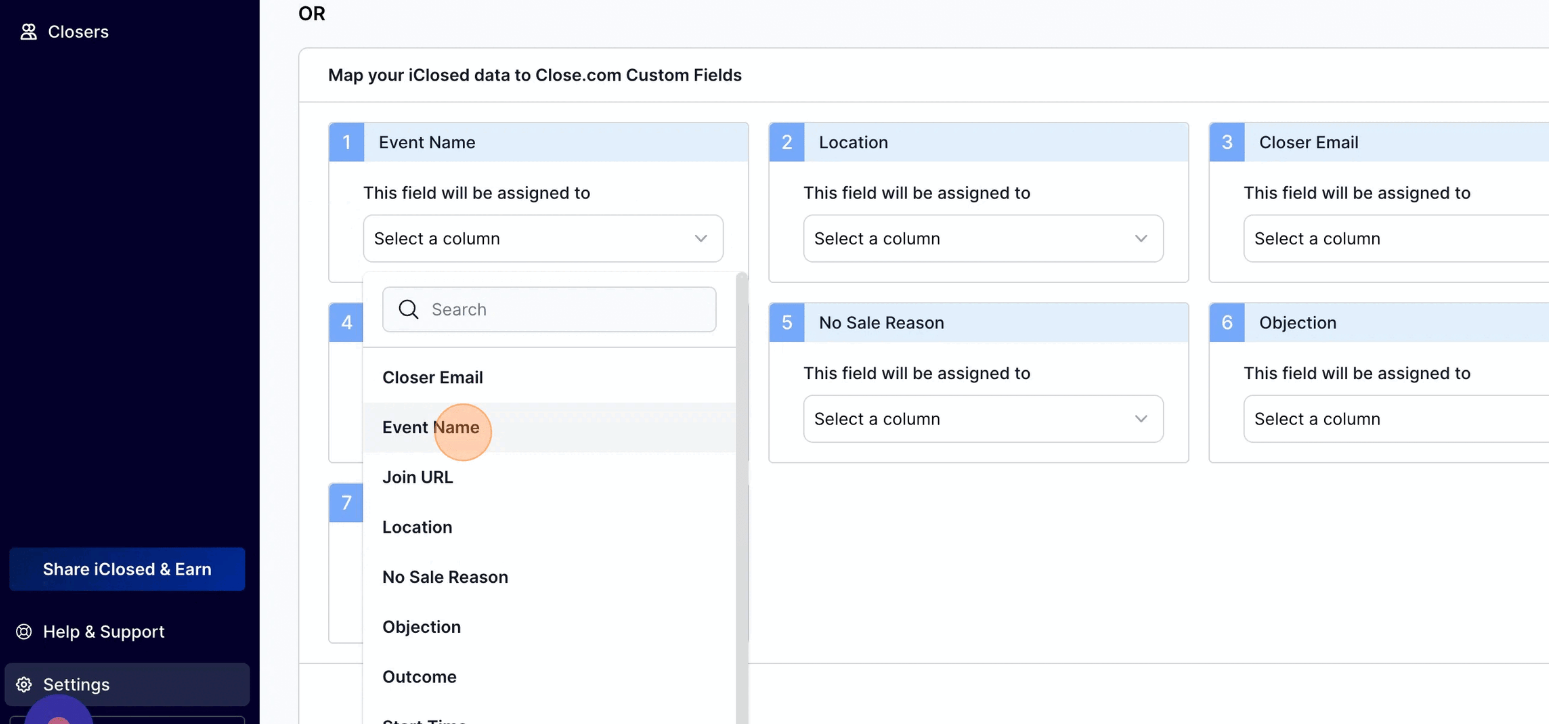Expand the No Sale Reason column dropdown
Screen dimensions: 1549x724
click(982, 419)
